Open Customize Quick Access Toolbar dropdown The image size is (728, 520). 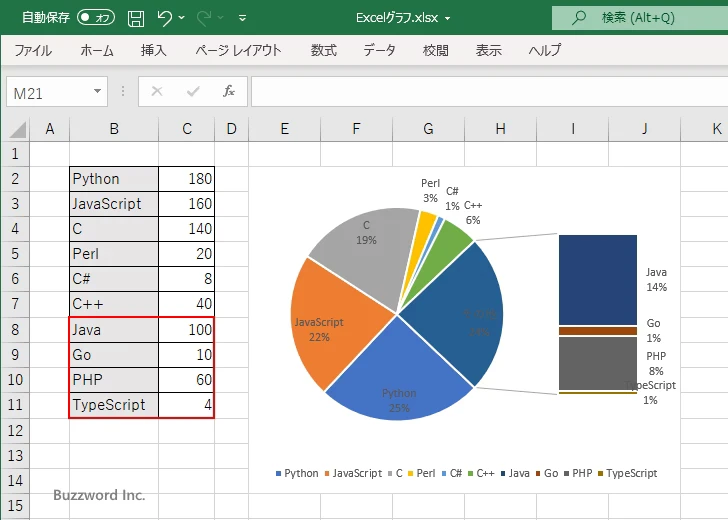(242, 18)
